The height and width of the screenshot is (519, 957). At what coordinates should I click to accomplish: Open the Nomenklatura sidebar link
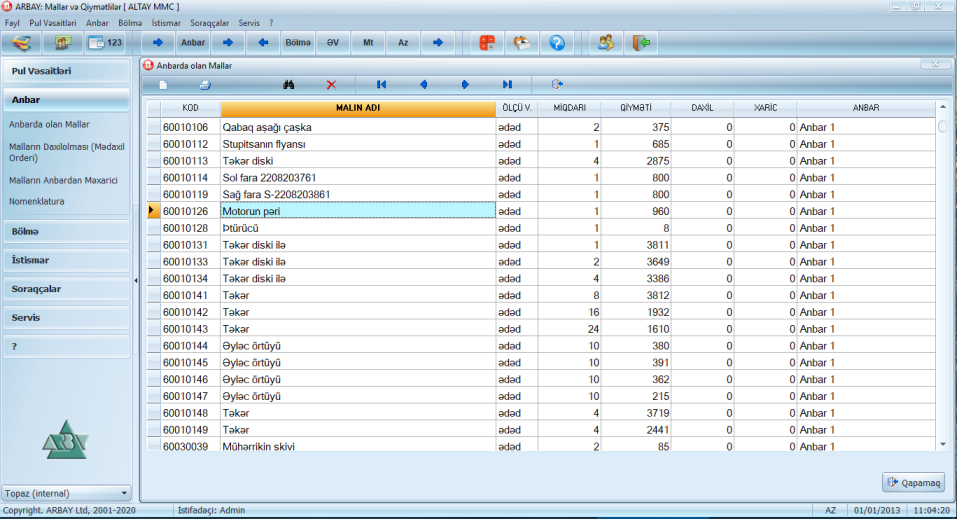37,201
